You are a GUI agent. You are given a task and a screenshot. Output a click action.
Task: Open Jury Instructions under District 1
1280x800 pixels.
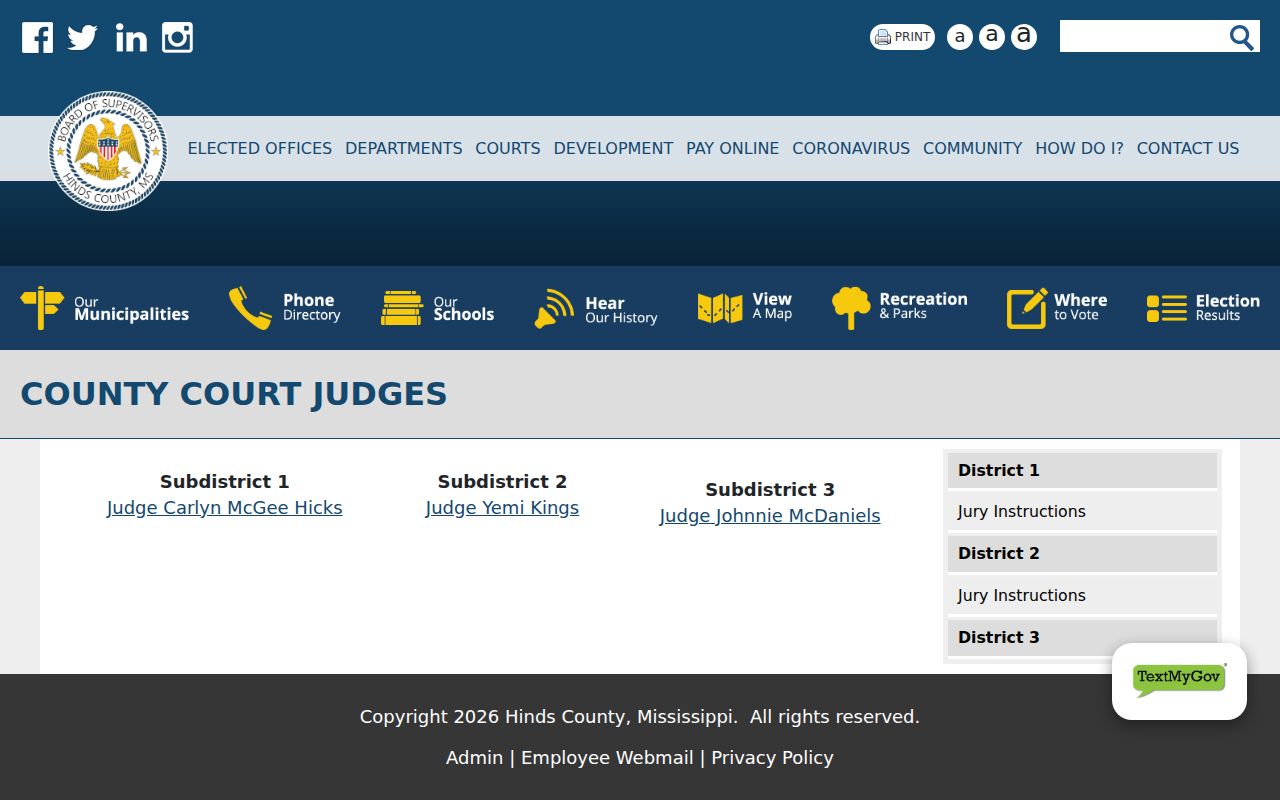1082,511
